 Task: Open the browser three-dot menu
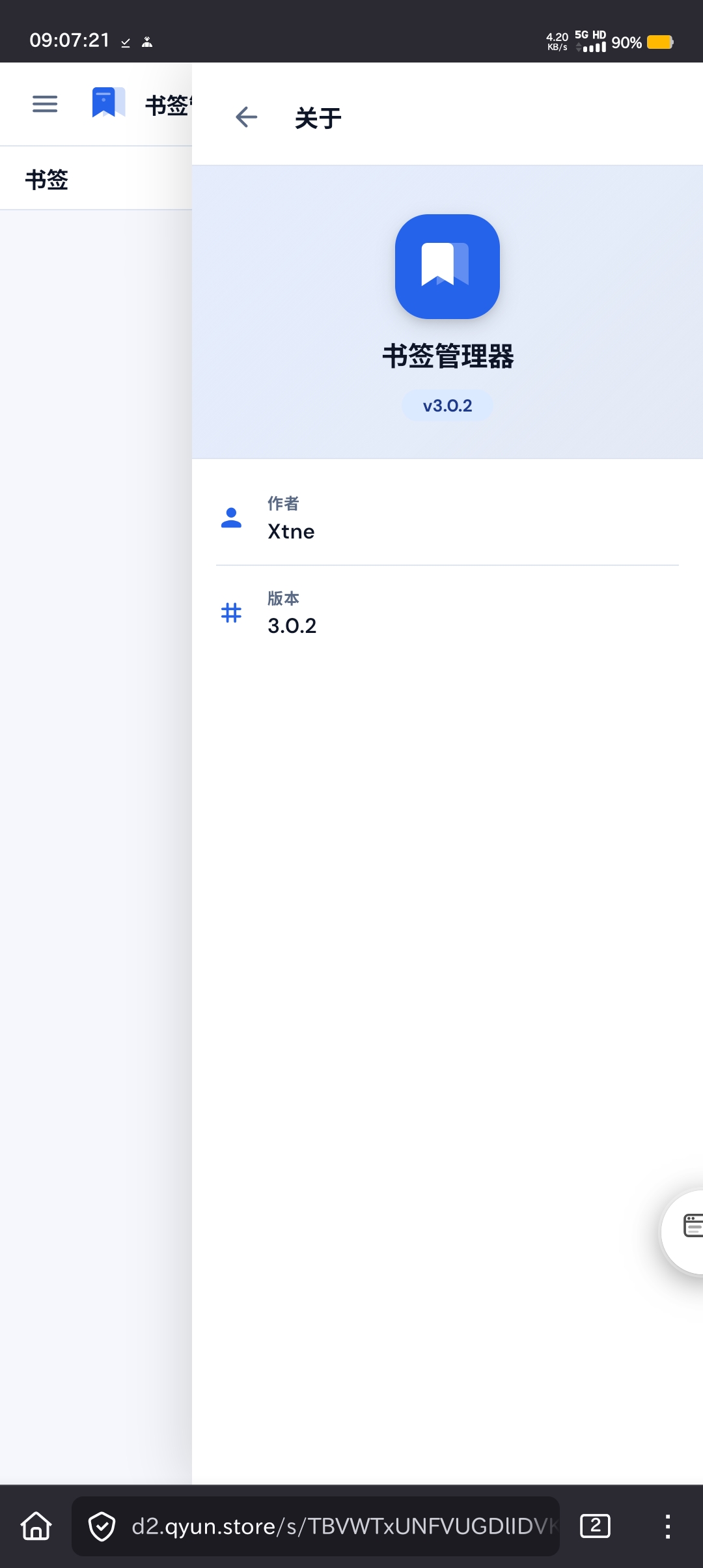(667, 1526)
